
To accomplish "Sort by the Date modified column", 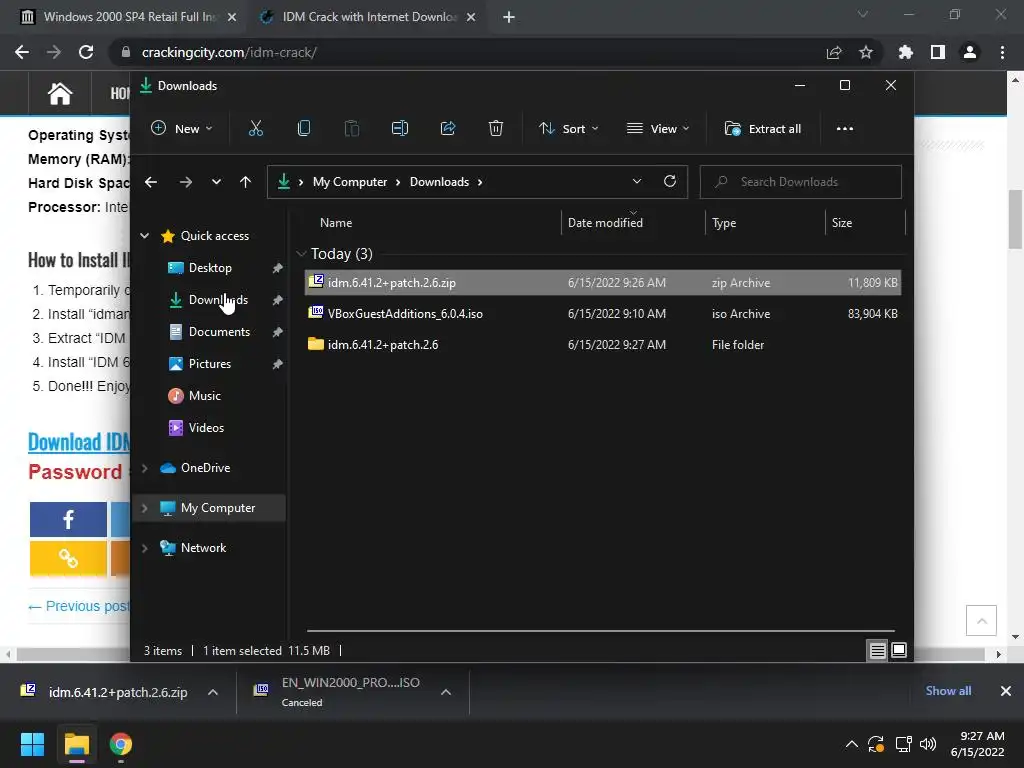I will [x=605, y=223].
